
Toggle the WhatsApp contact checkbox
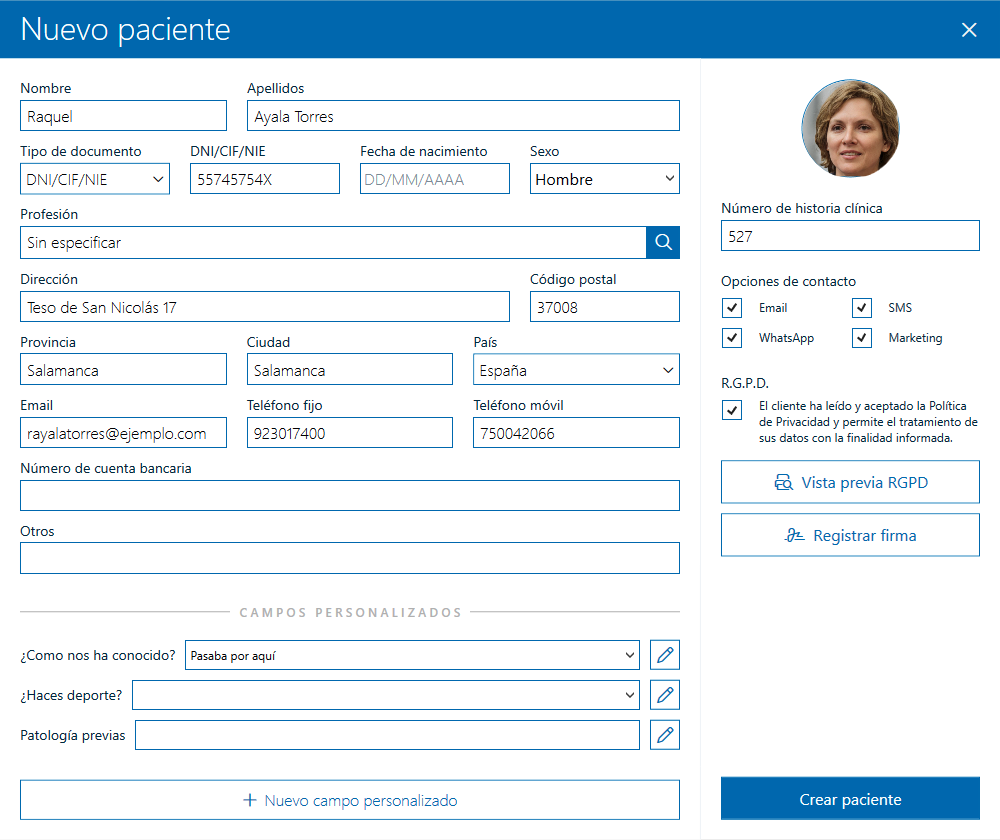pos(731,337)
